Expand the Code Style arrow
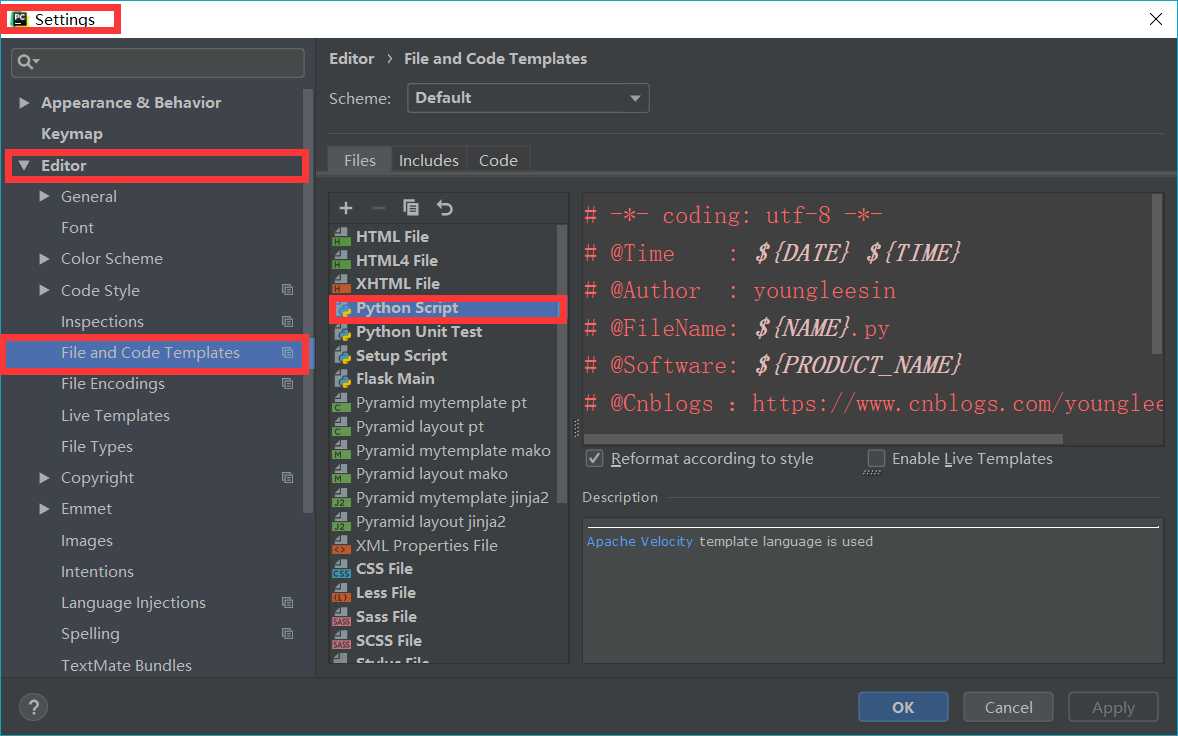 44,290
